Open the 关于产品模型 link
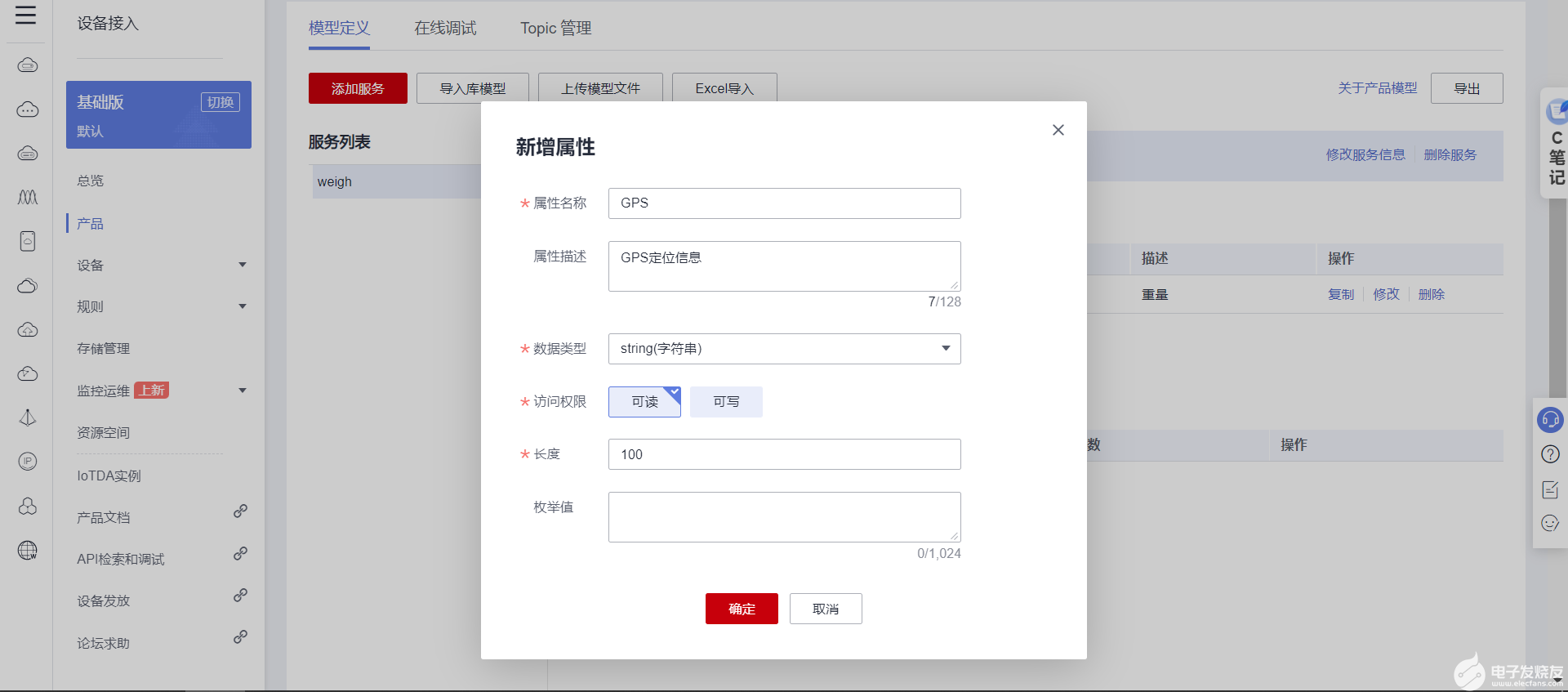The width and height of the screenshot is (1568, 692). [1378, 87]
